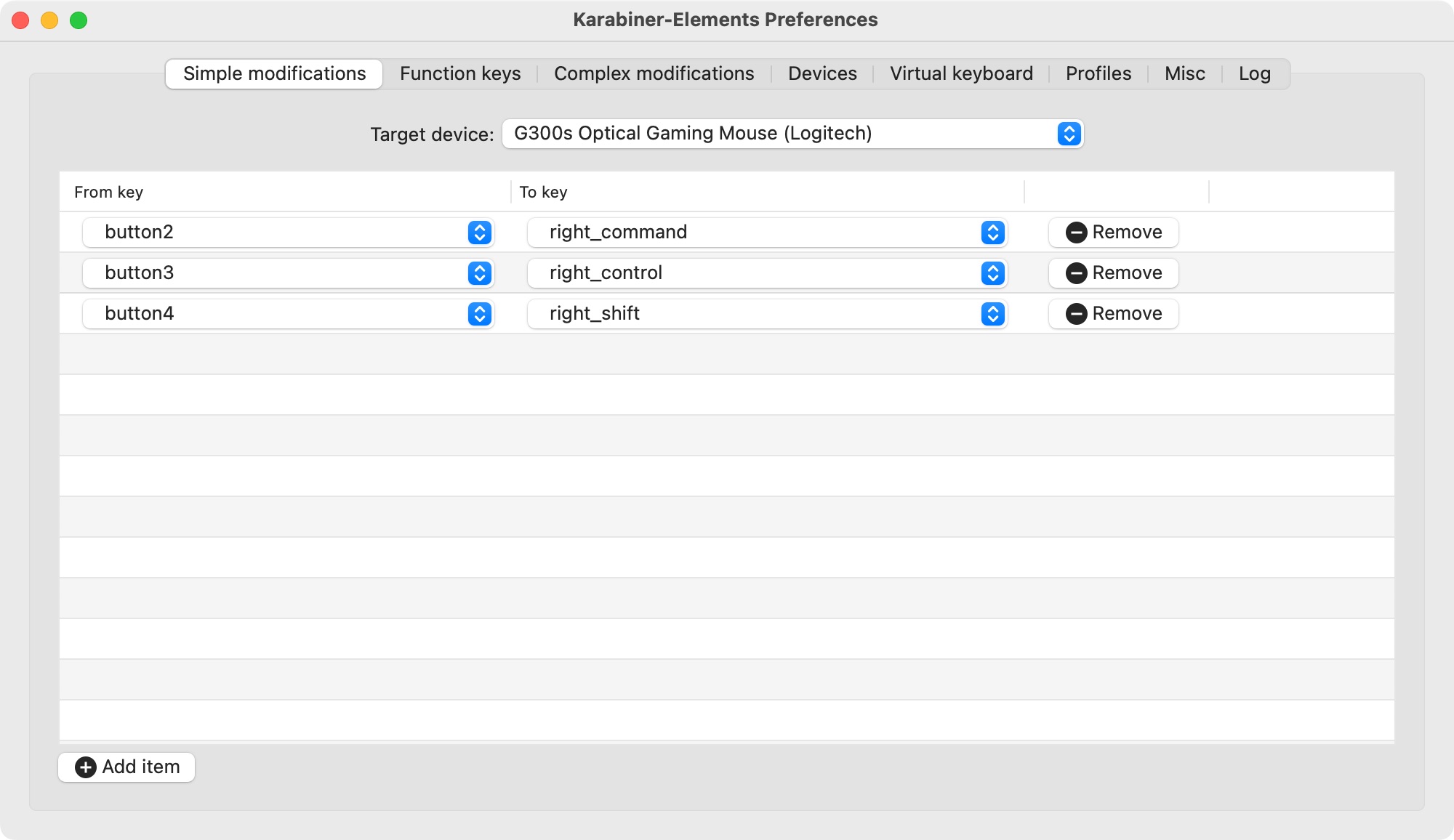
Task: Expand the From key dropdown for button4
Action: coord(479,313)
